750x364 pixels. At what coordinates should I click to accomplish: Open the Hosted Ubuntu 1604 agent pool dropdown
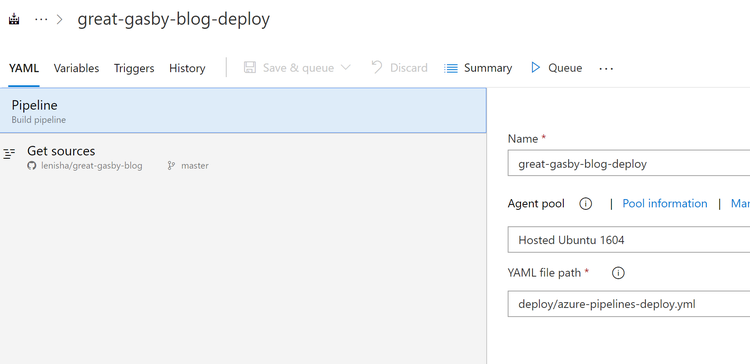click(629, 240)
